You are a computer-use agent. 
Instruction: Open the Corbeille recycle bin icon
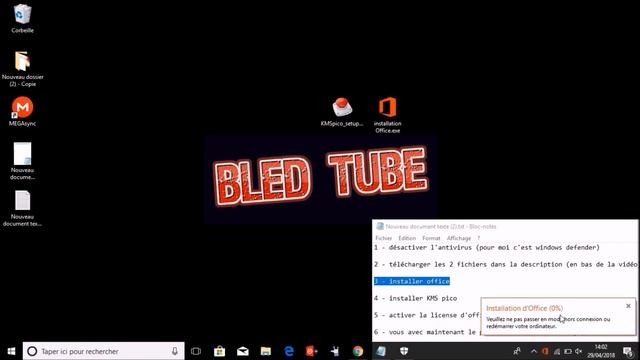(x=22, y=18)
